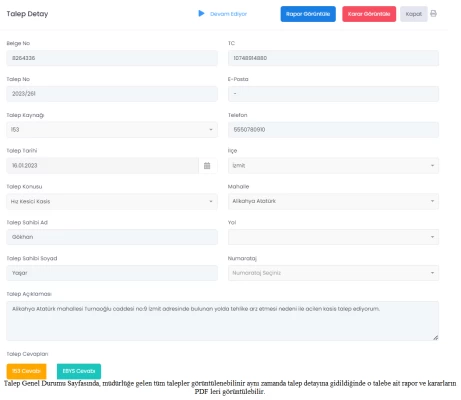This screenshot has height=400, width=461.
Task: Open the 153 Cevabı response
Action: (26, 371)
